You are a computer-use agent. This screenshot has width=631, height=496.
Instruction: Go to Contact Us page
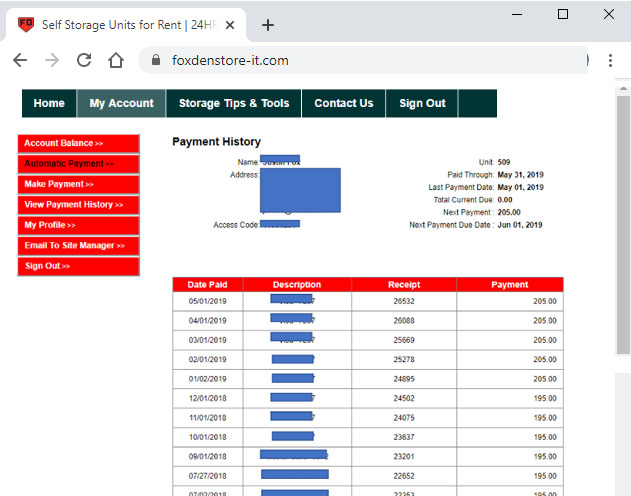point(343,103)
